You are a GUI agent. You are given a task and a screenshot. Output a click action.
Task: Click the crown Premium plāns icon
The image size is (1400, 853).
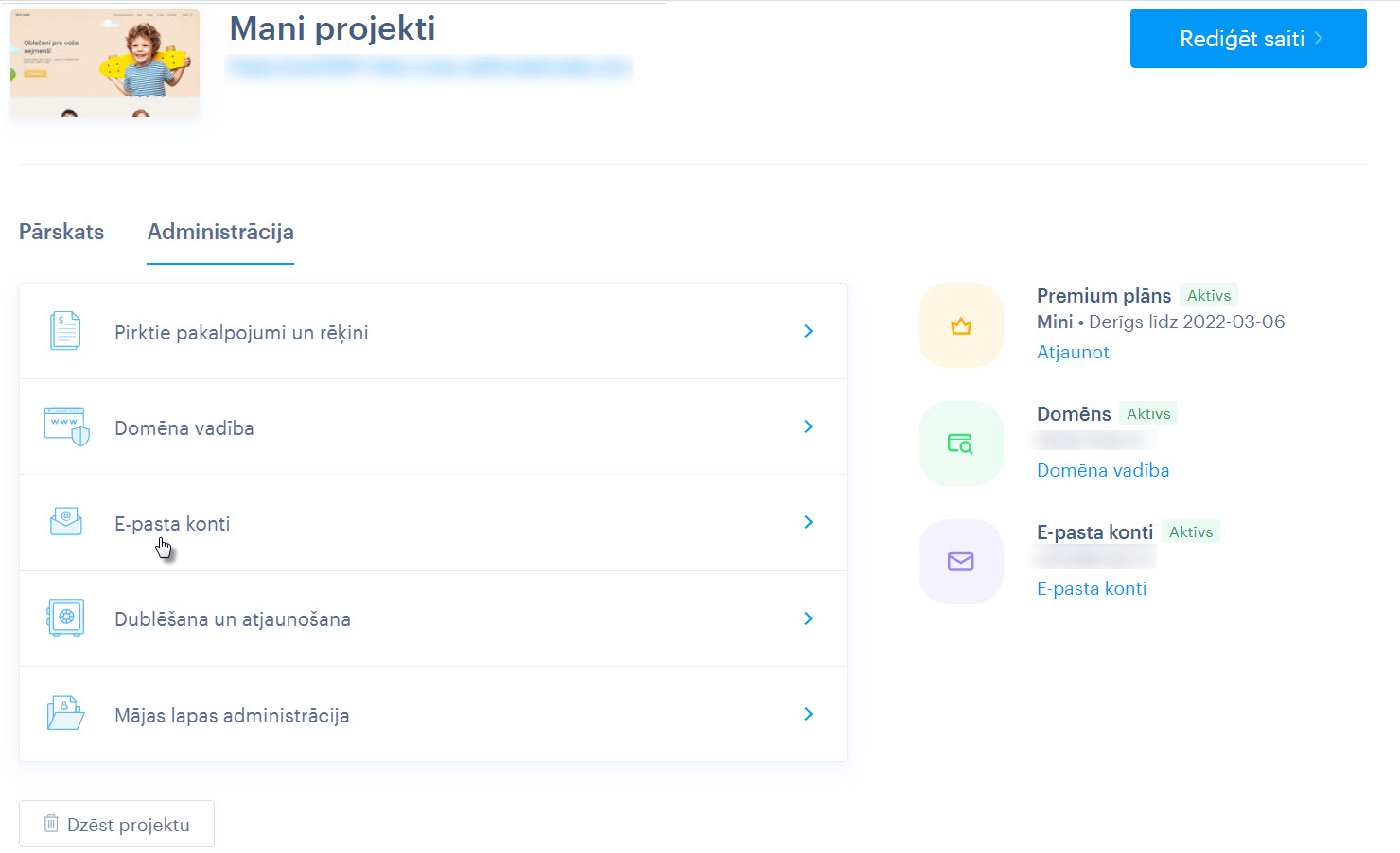pos(961,326)
